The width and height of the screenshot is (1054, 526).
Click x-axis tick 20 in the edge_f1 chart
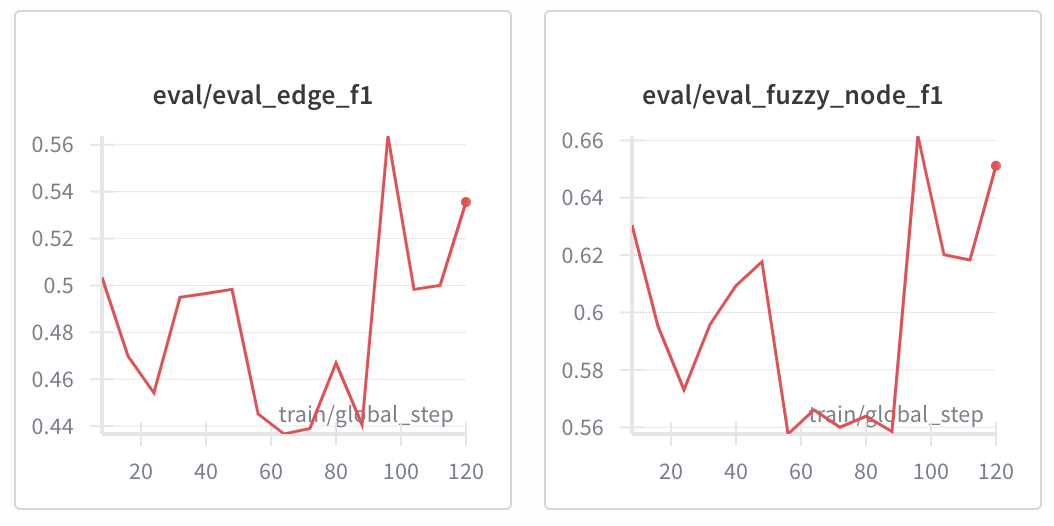coord(141,471)
